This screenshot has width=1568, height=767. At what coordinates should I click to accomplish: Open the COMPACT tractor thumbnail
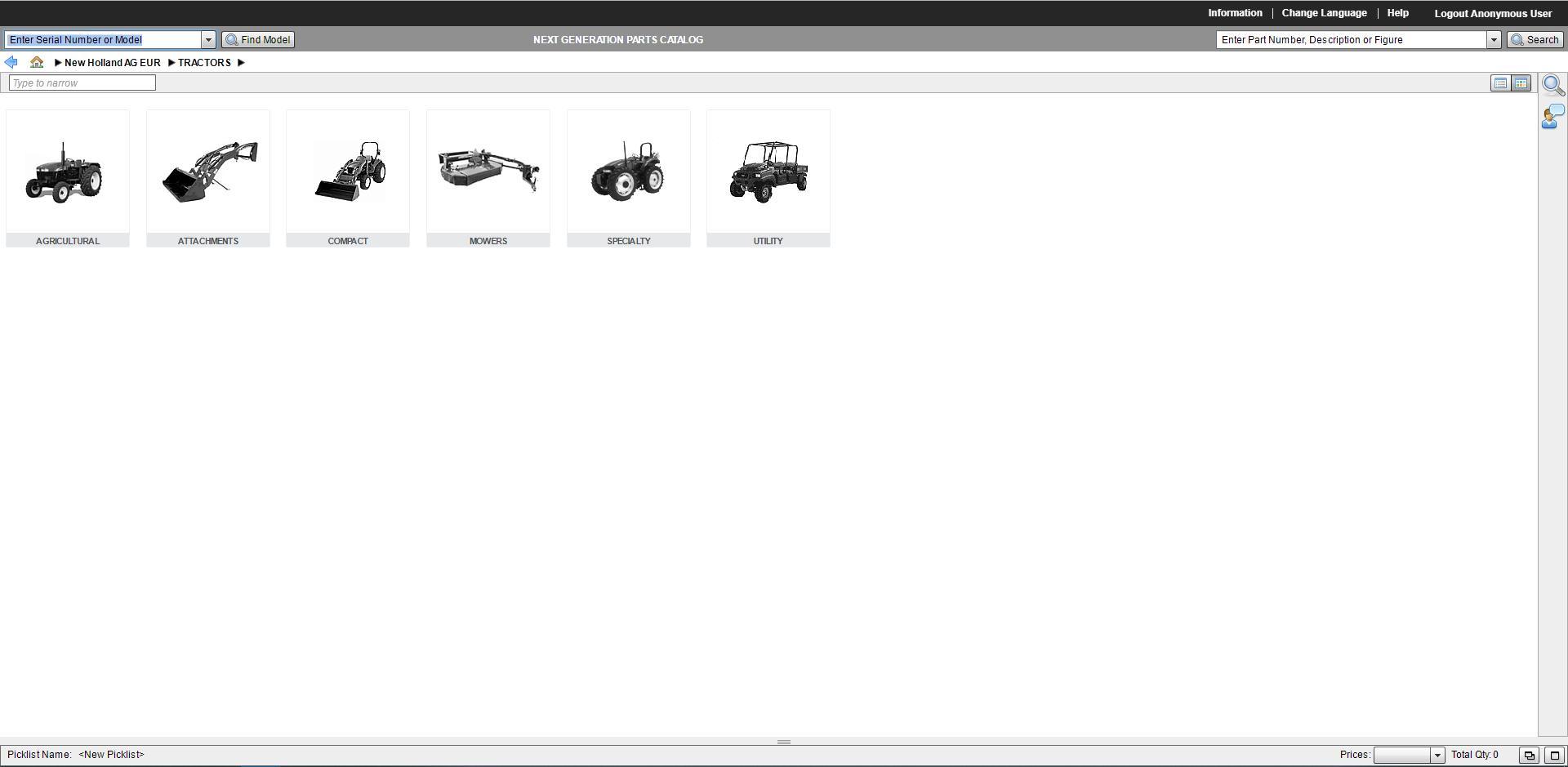click(348, 172)
